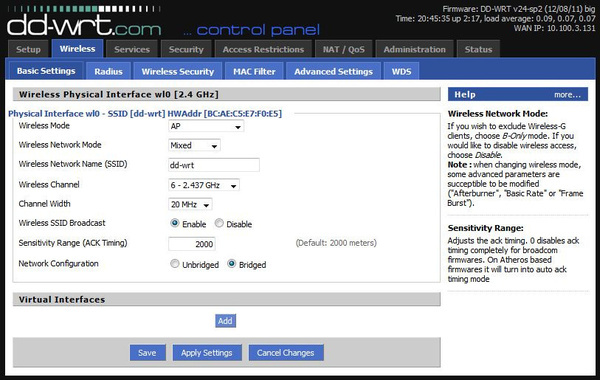Expand the Wireless Network Mode dropdown
The width and height of the screenshot is (600, 380).
[194, 145]
